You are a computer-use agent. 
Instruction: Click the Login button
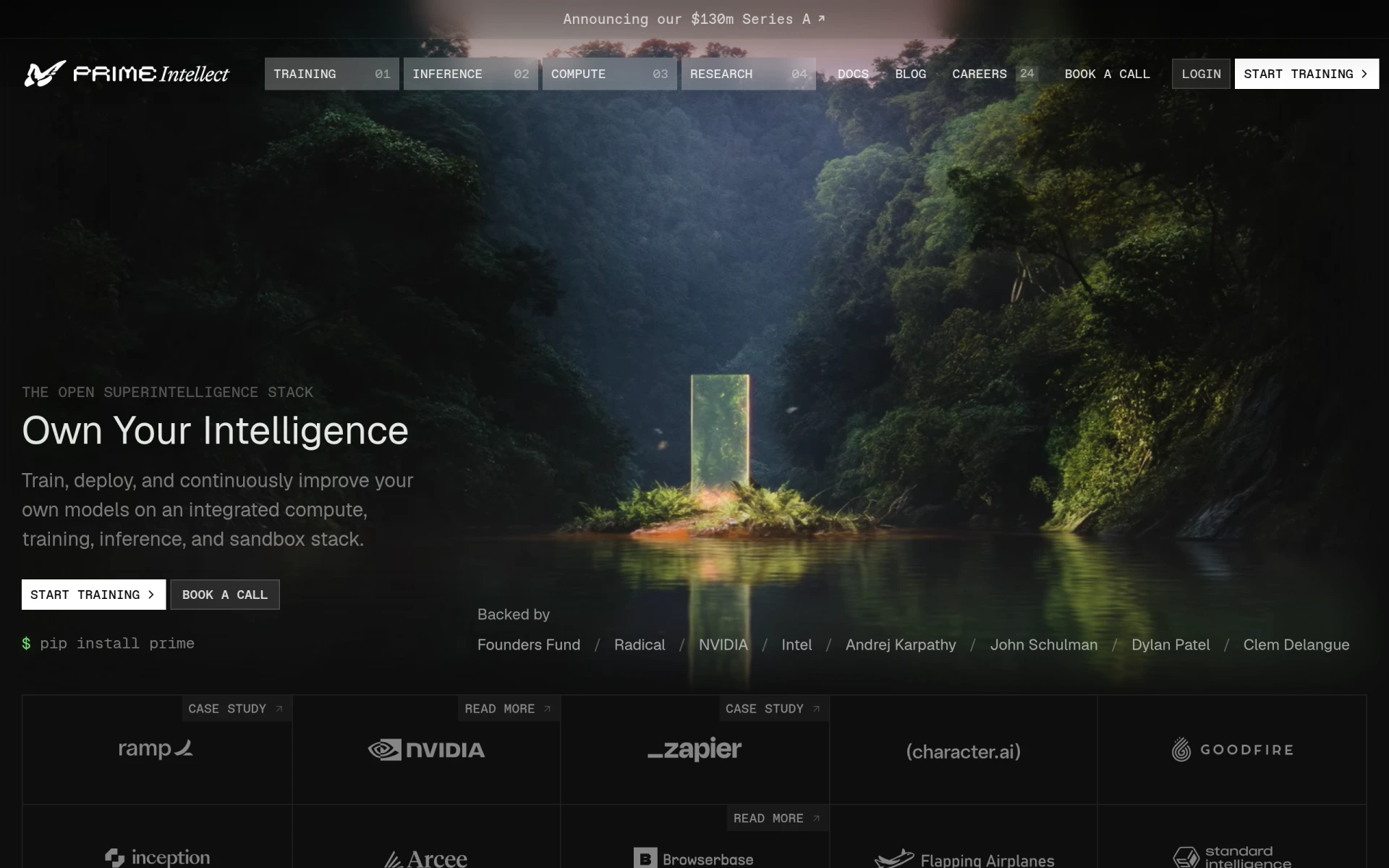point(1201,74)
